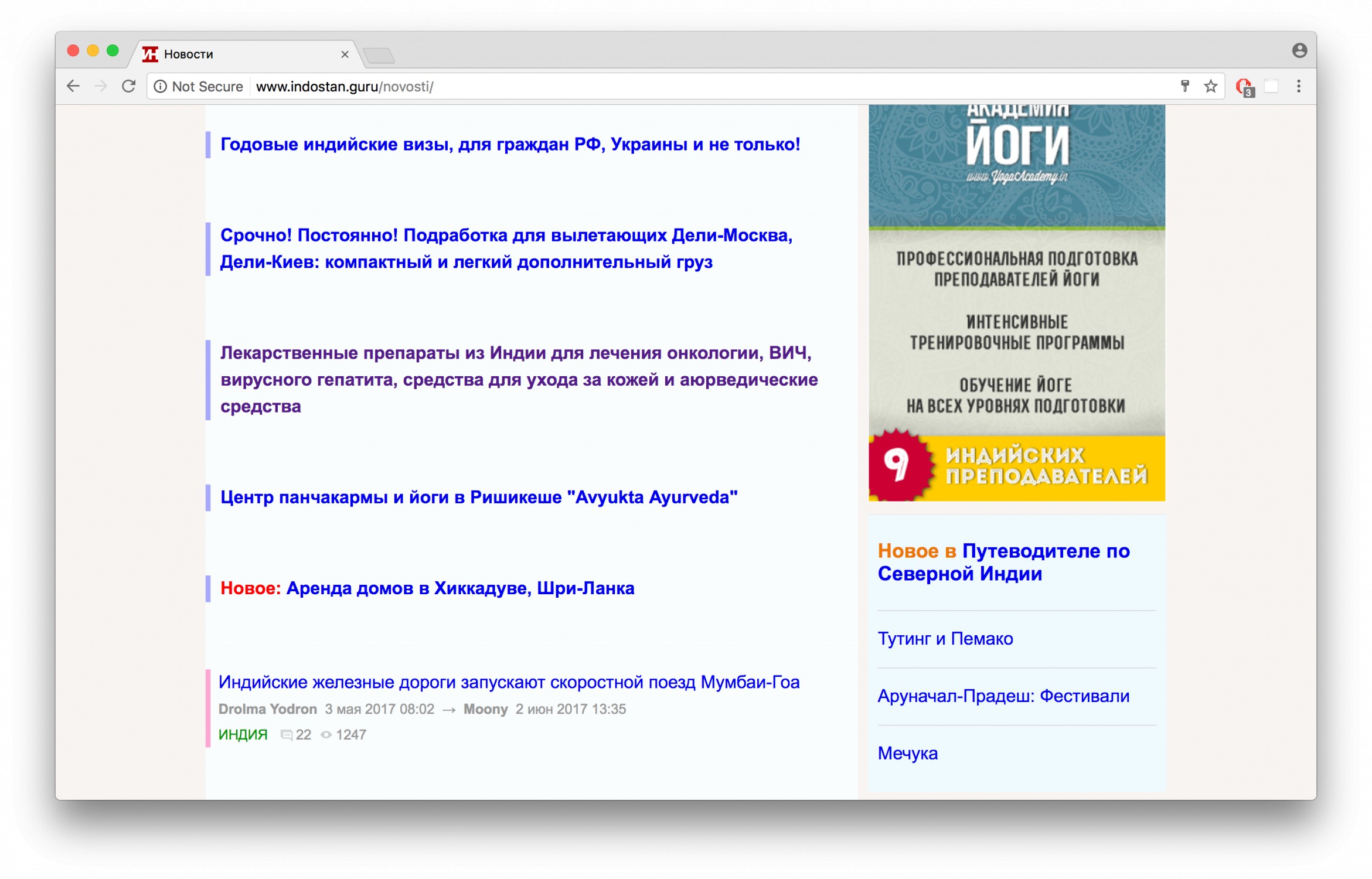Close the Новости tab
Screen dimensions: 1372x879
(345, 54)
